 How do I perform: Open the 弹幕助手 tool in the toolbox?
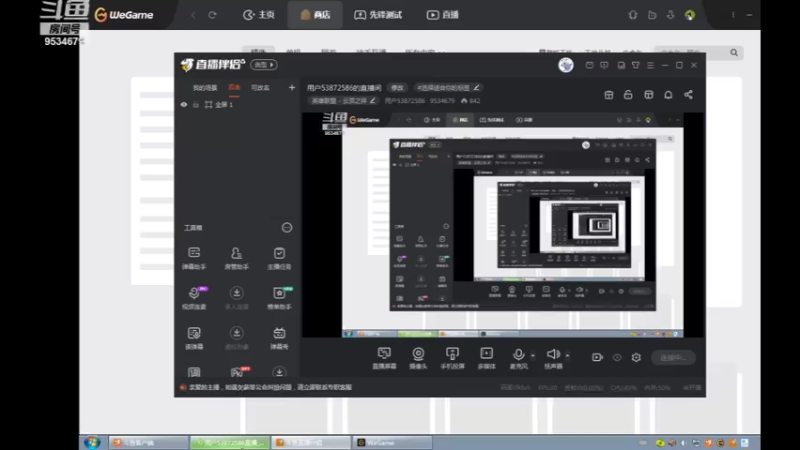(194, 258)
